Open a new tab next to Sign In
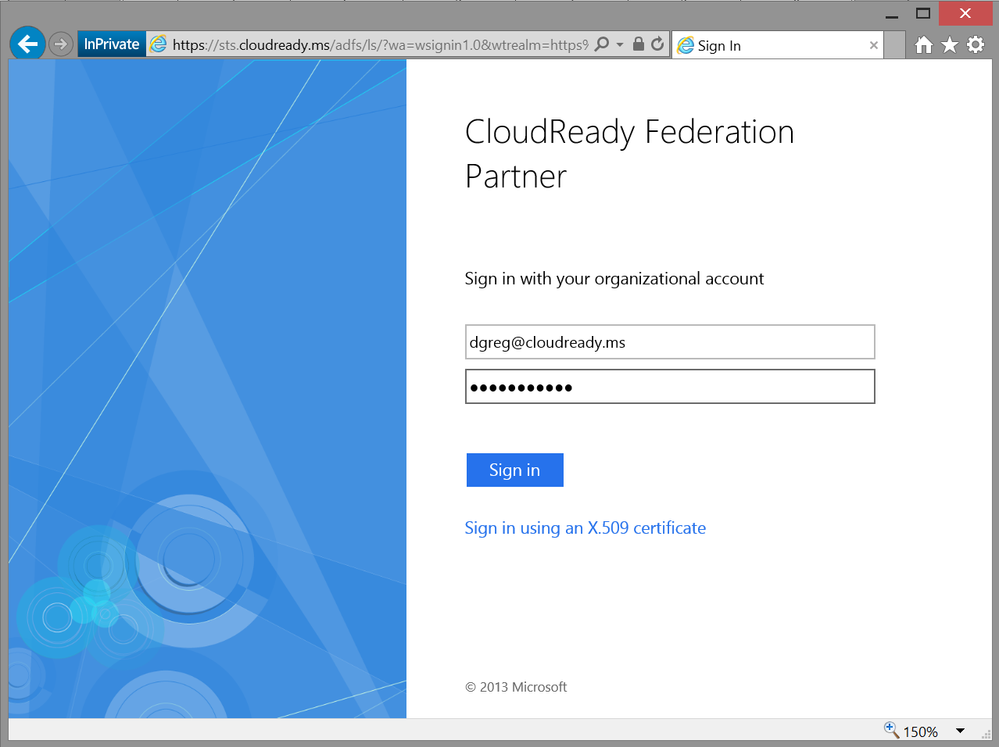The height and width of the screenshot is (747, 999). 895,45
